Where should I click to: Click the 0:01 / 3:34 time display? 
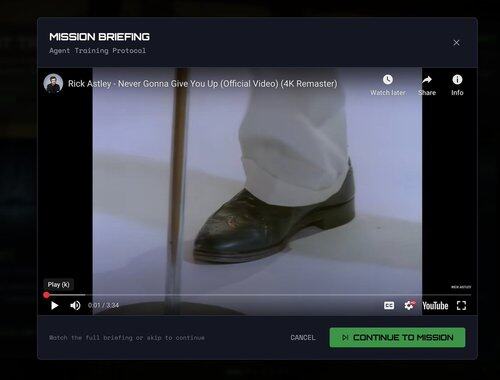[103, 305]
